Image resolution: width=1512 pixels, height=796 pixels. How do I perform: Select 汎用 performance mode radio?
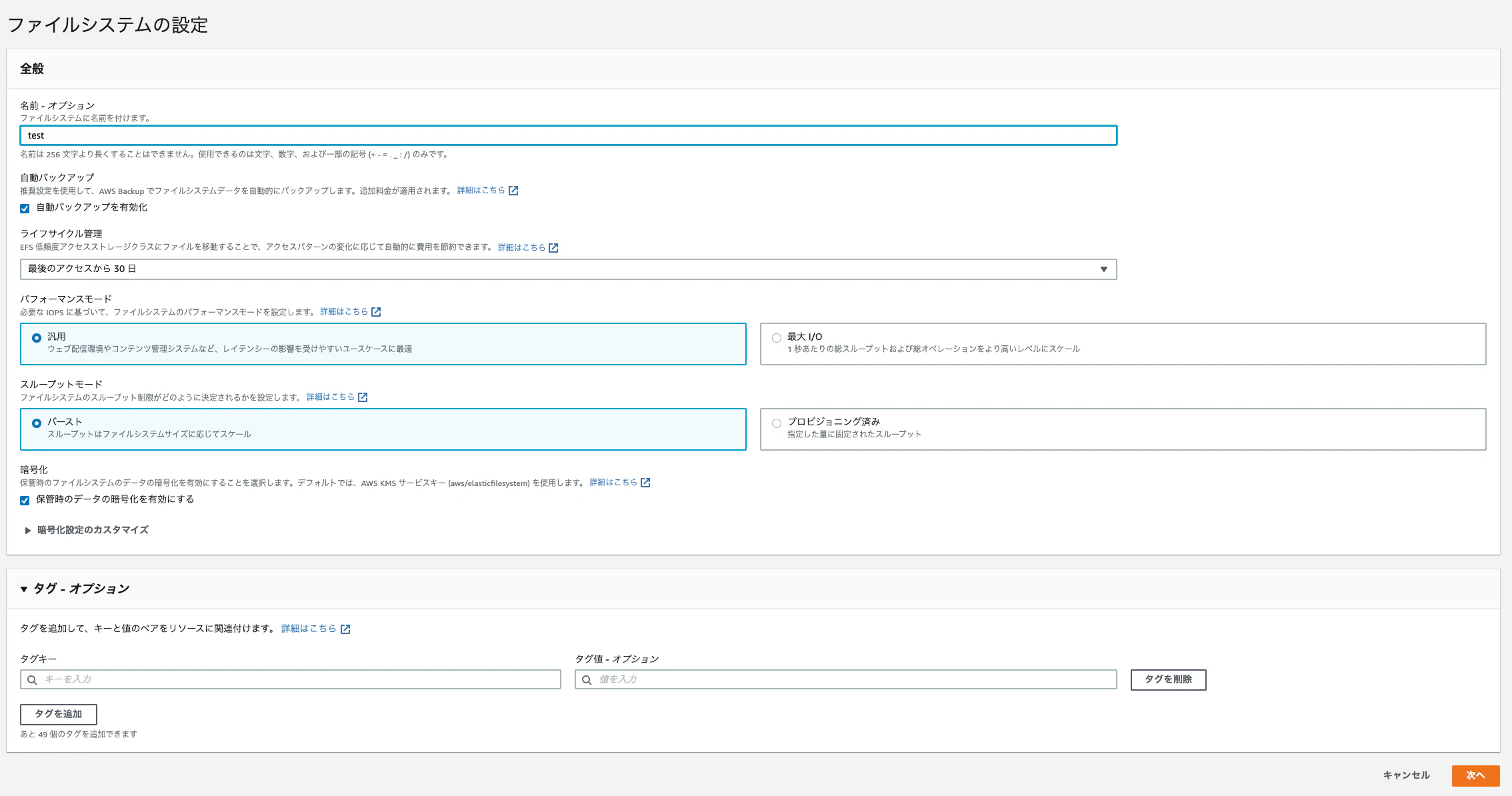pyautogui.click(x=37, y=338)
